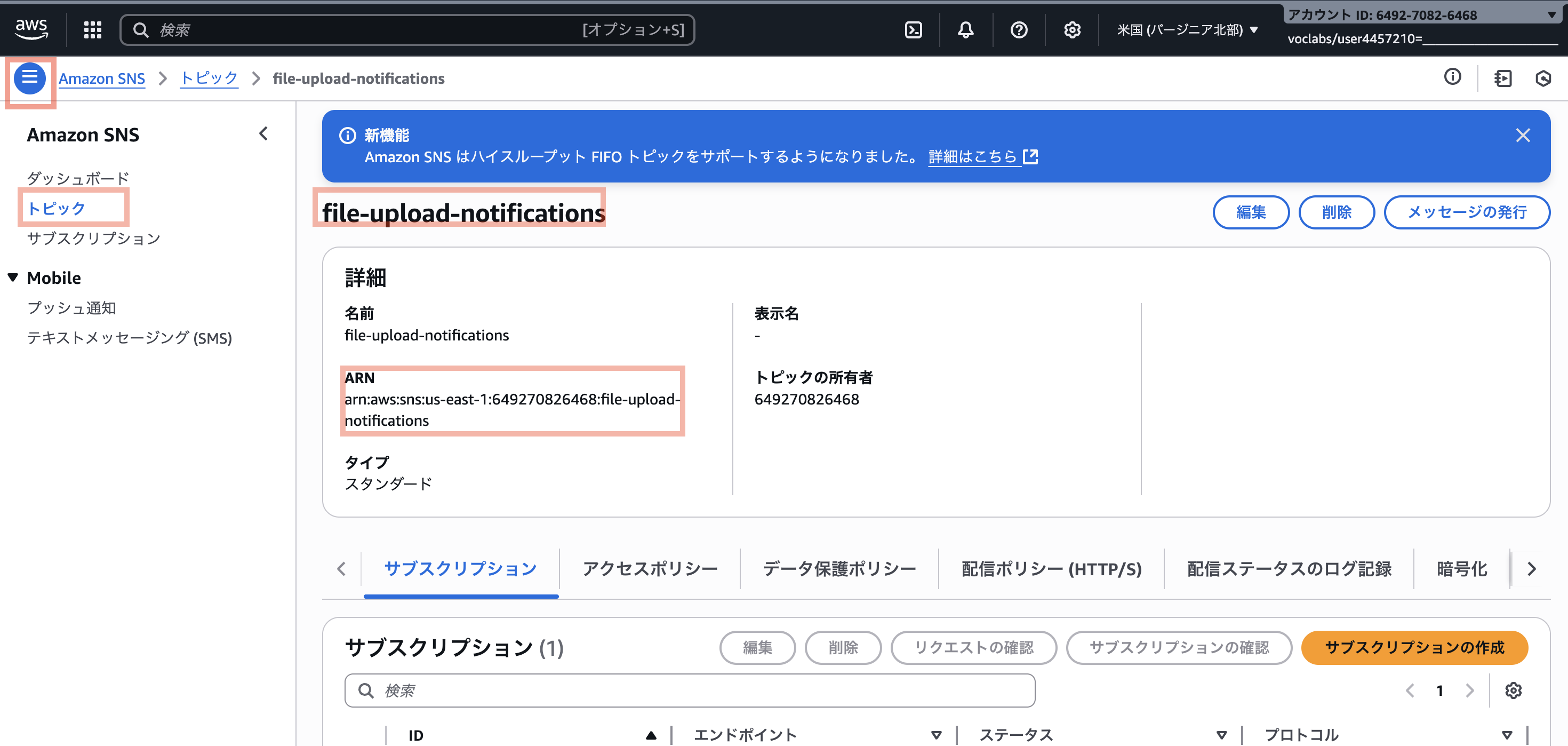Open the help question mark menu
This screenshot has width=1568, height=746.
[x=1019, y=30]
